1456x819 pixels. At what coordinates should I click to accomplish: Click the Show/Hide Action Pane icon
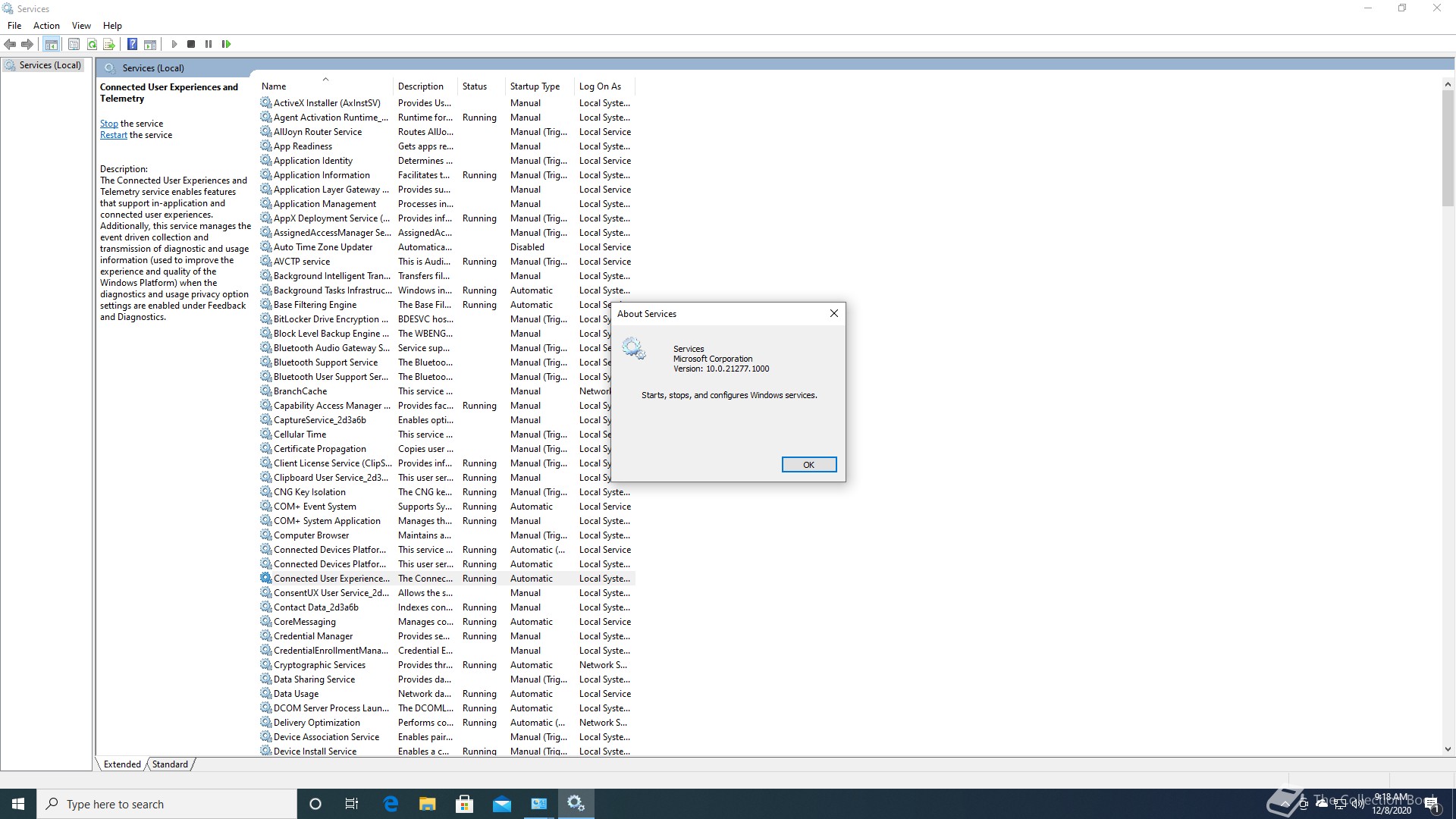click(150, 44)
